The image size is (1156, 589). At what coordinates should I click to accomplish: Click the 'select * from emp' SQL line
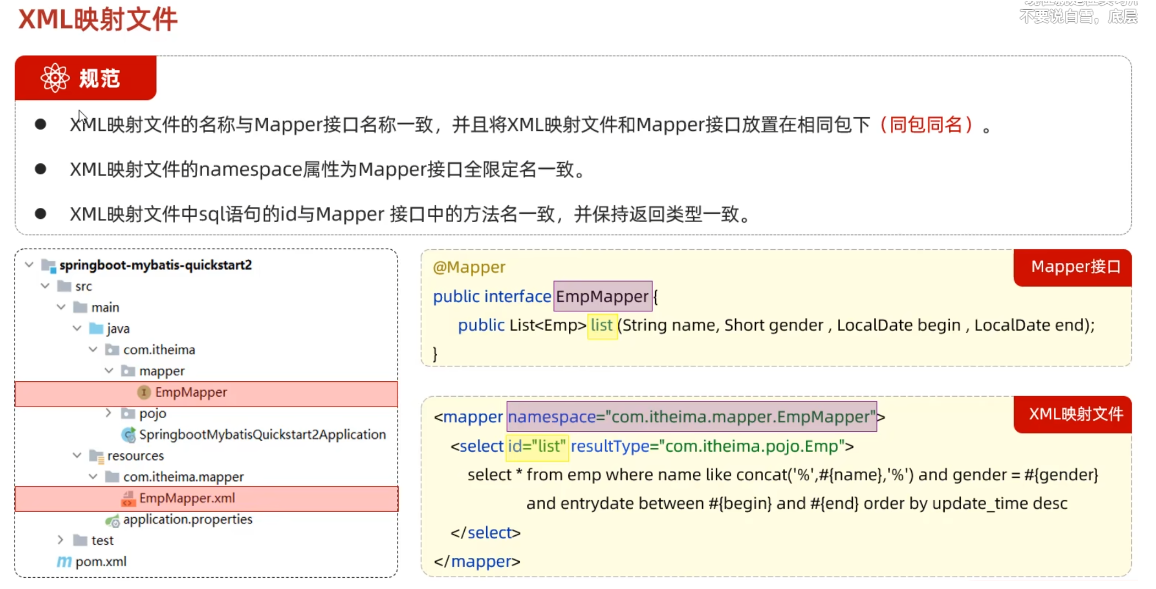click(x=783, y=475)
